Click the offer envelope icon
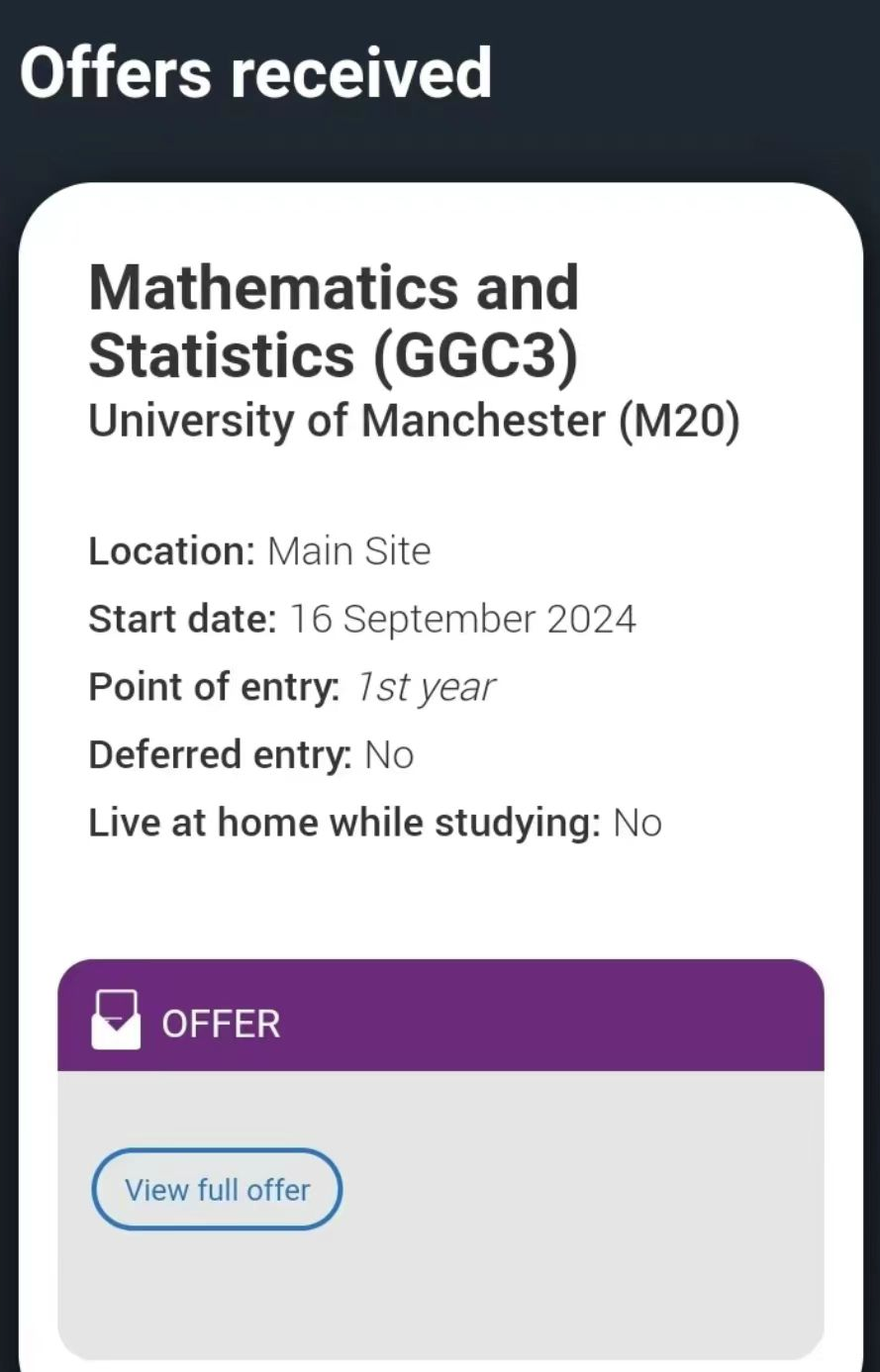This screenshot has width=880, height=1372. click(116, 1020)
